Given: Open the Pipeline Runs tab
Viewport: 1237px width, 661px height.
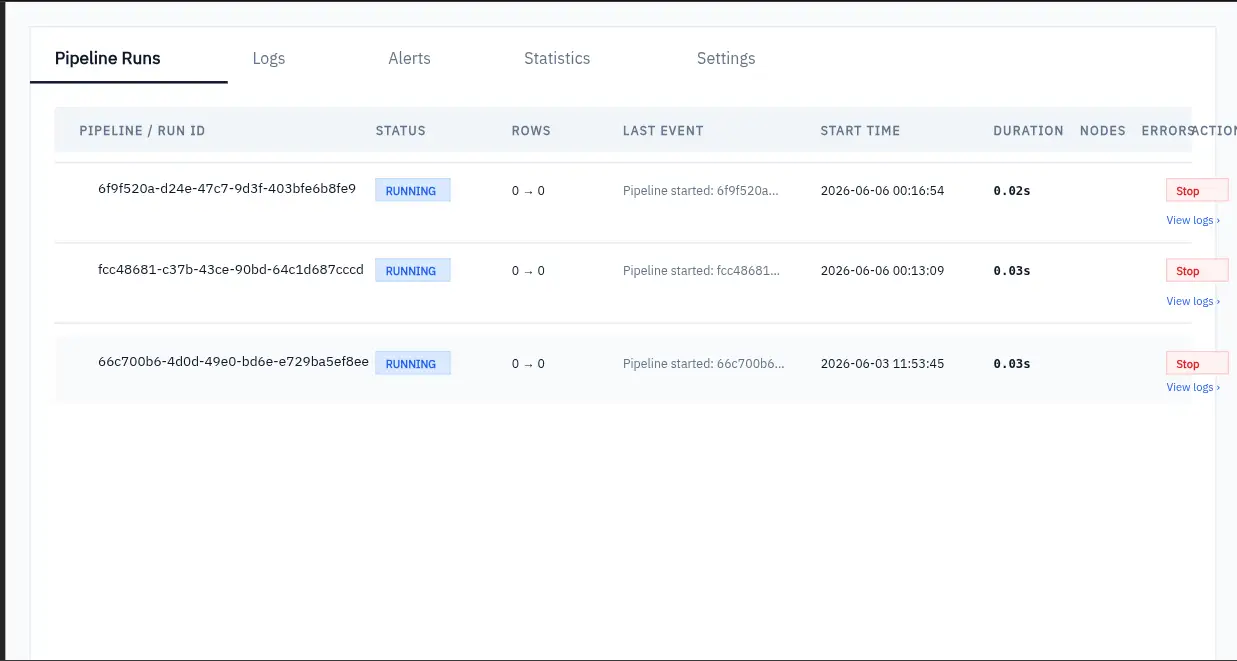Looking at the screenshot, I should click(108, 58).
